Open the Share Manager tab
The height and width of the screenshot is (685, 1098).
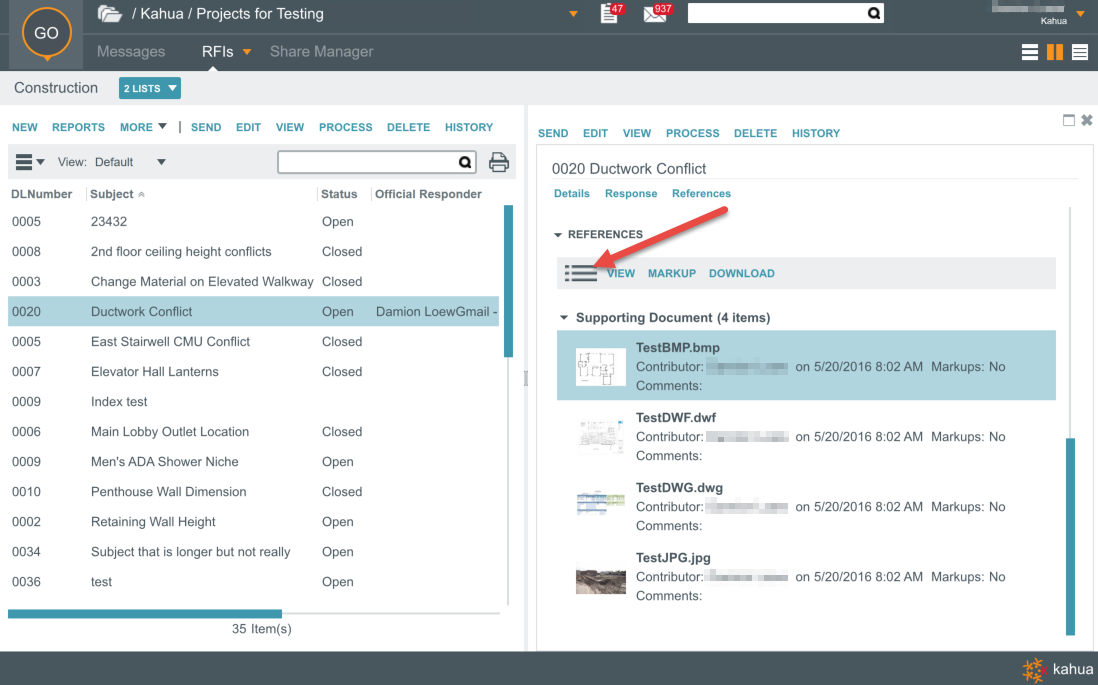pos(321,52)
